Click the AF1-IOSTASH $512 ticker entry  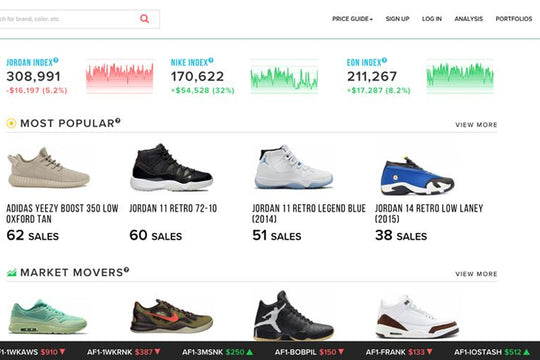pos(492,352)
